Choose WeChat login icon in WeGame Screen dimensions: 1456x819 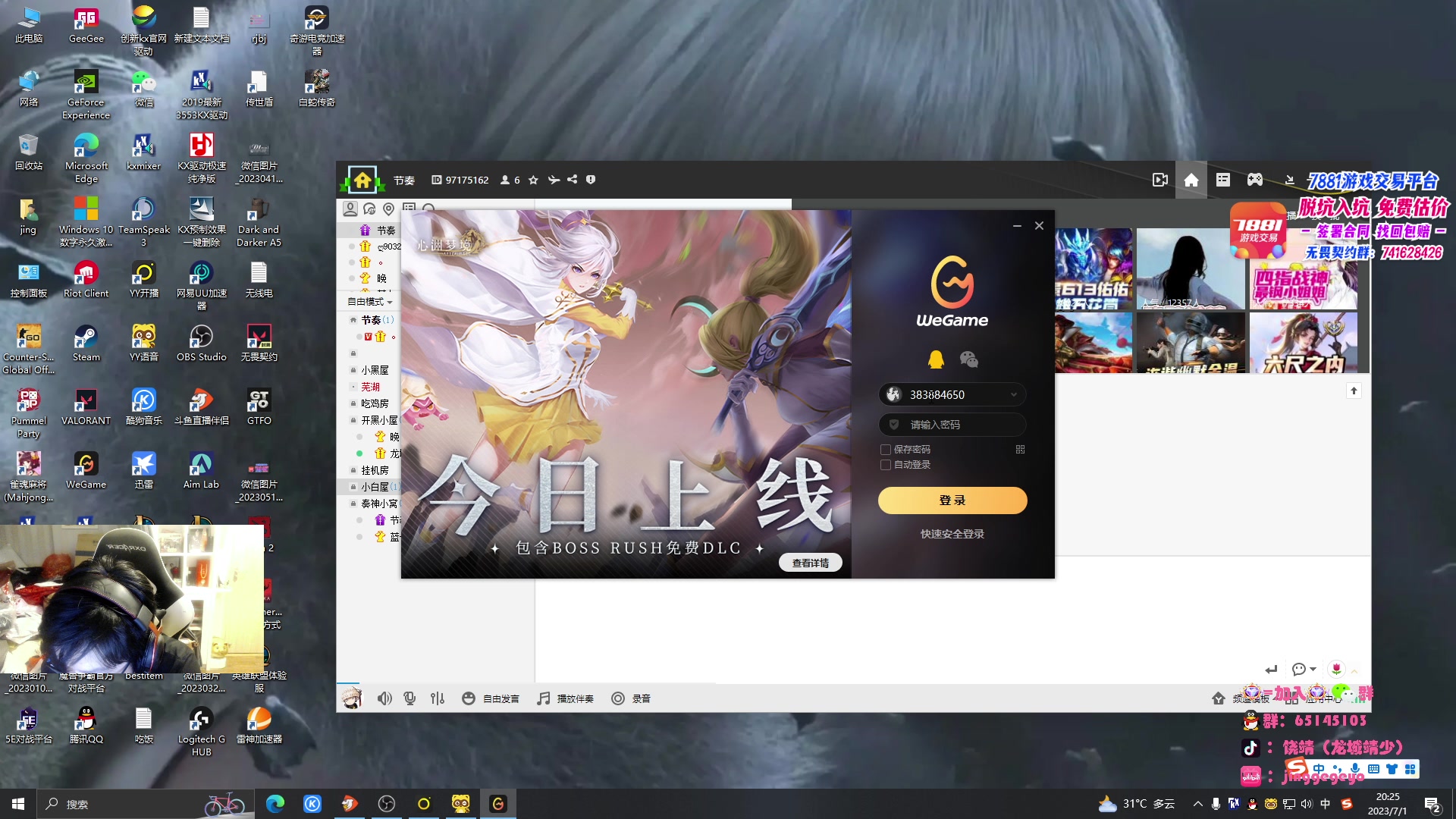[x=968, y=359]
